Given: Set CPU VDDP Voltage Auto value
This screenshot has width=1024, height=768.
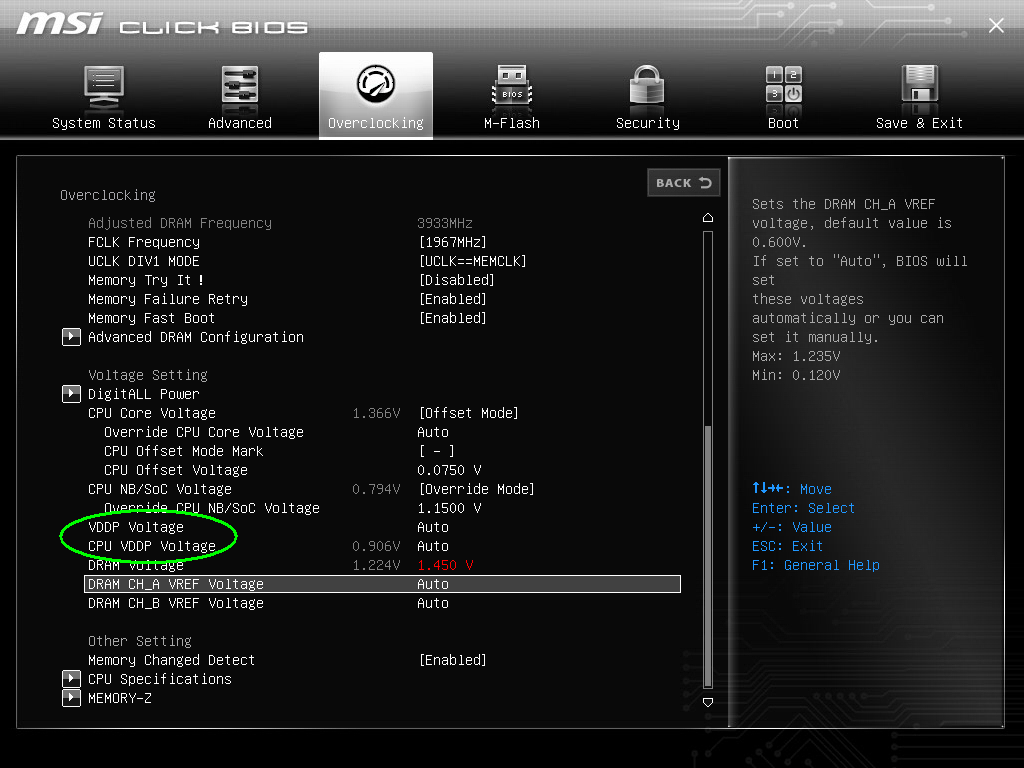Looking at the screenshot, I should (433, 546).
